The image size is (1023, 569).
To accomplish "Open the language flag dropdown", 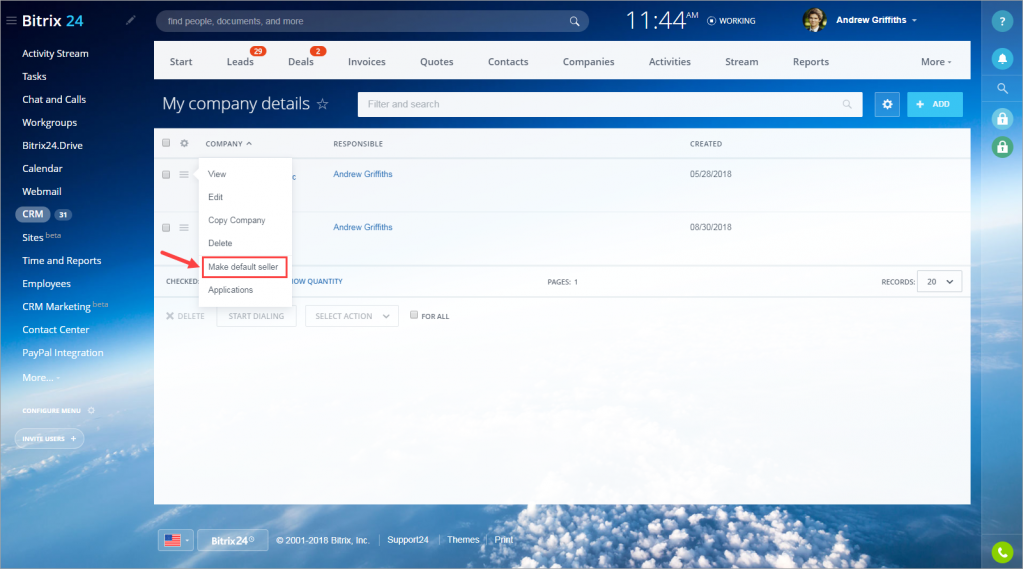I will (176, 540).
